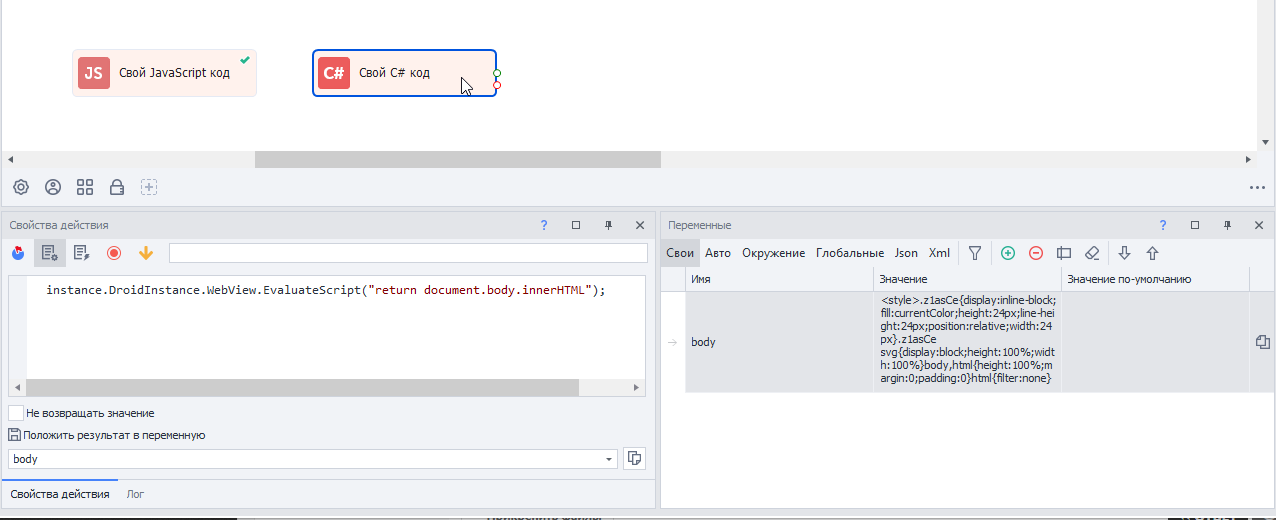Expand the body variable dropdown
Image resolution: width=1276 pixels, height=520 pixels.
610,459
